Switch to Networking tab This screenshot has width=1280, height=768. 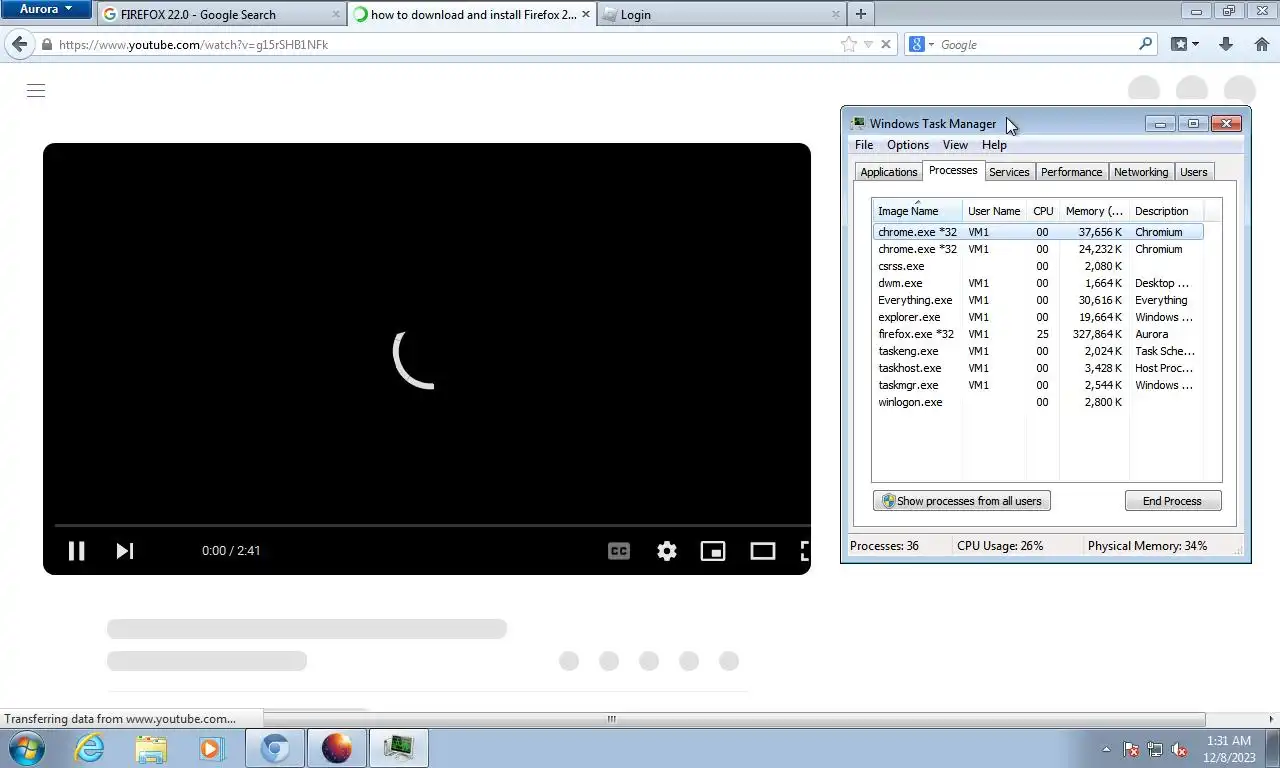[1141, 172]
